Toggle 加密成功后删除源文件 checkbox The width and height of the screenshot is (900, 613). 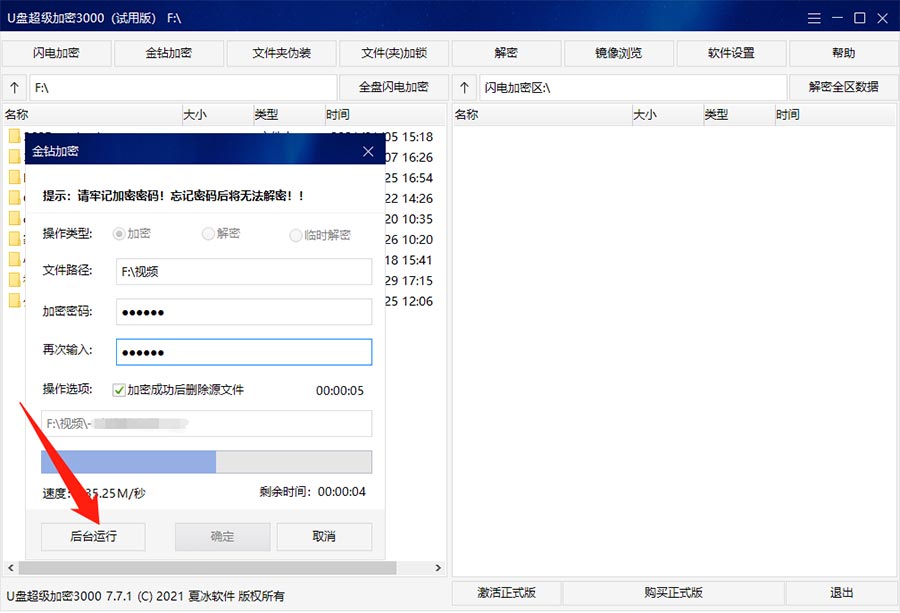tap(119, 390)
